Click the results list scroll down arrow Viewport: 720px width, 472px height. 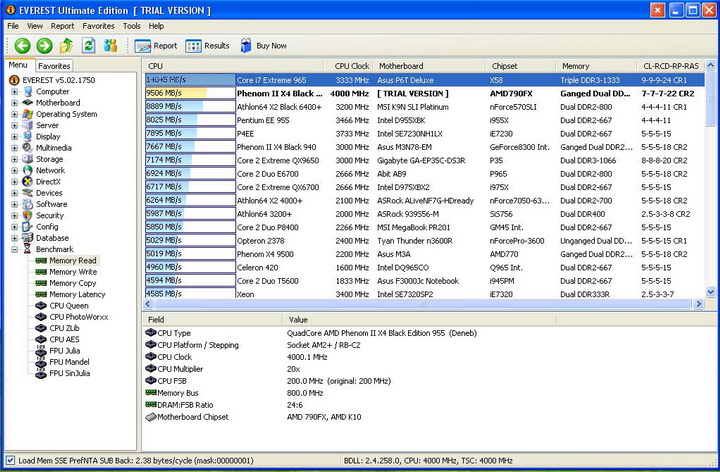(x=710, y=292)
